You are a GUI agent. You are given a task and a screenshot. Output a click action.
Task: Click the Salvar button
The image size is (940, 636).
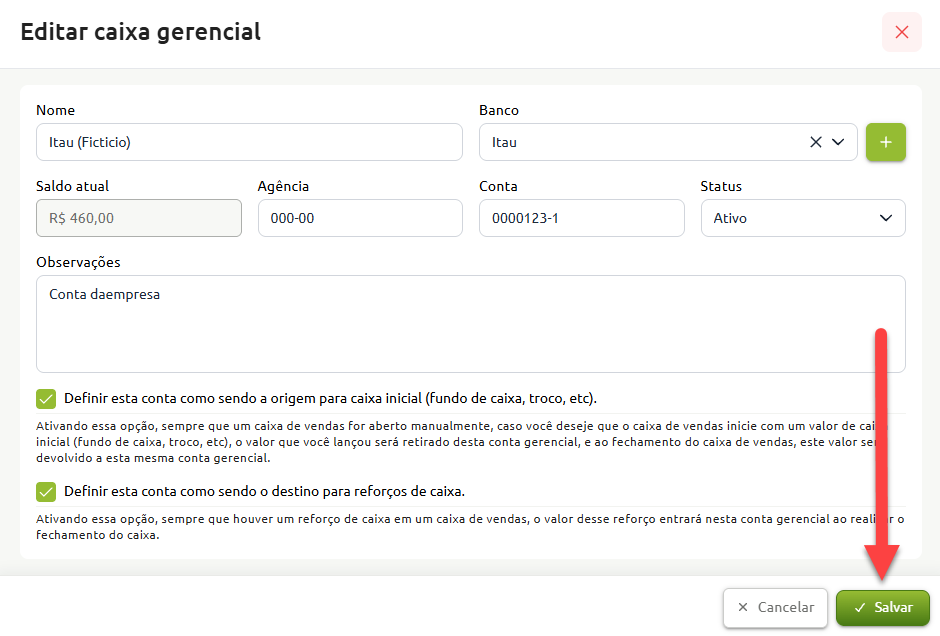[882, 607]
